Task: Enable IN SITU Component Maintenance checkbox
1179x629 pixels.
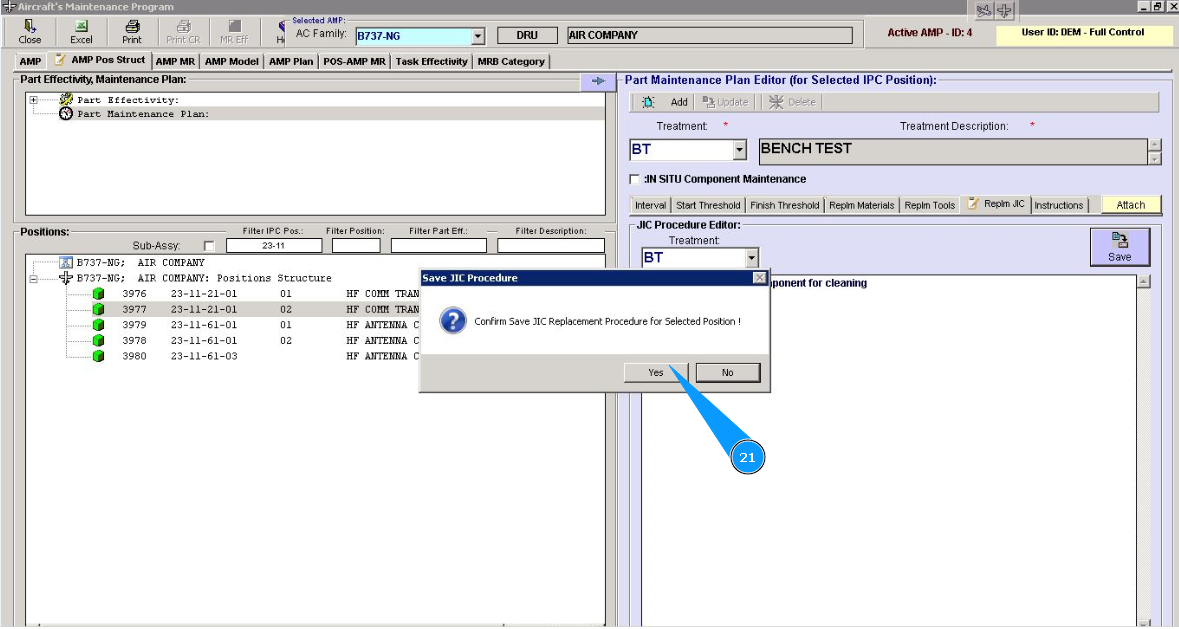Action: pos(635,179)
